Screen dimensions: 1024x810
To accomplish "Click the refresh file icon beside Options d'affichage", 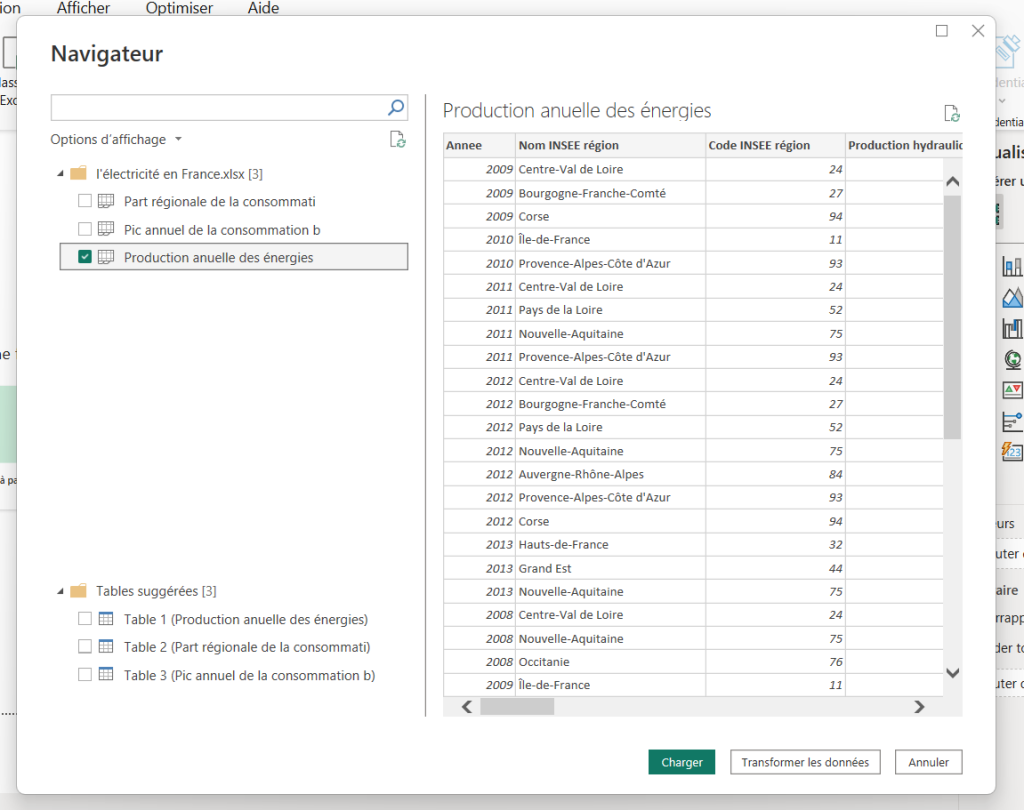I will click(x=398, y=139).
